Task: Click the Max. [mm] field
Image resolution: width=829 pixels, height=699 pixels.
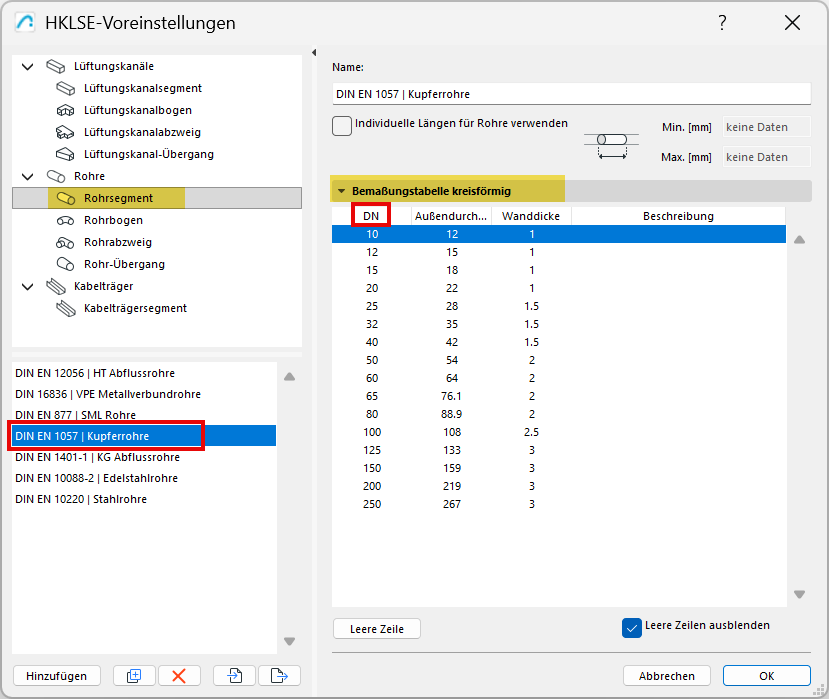Action: pos(767,157)
